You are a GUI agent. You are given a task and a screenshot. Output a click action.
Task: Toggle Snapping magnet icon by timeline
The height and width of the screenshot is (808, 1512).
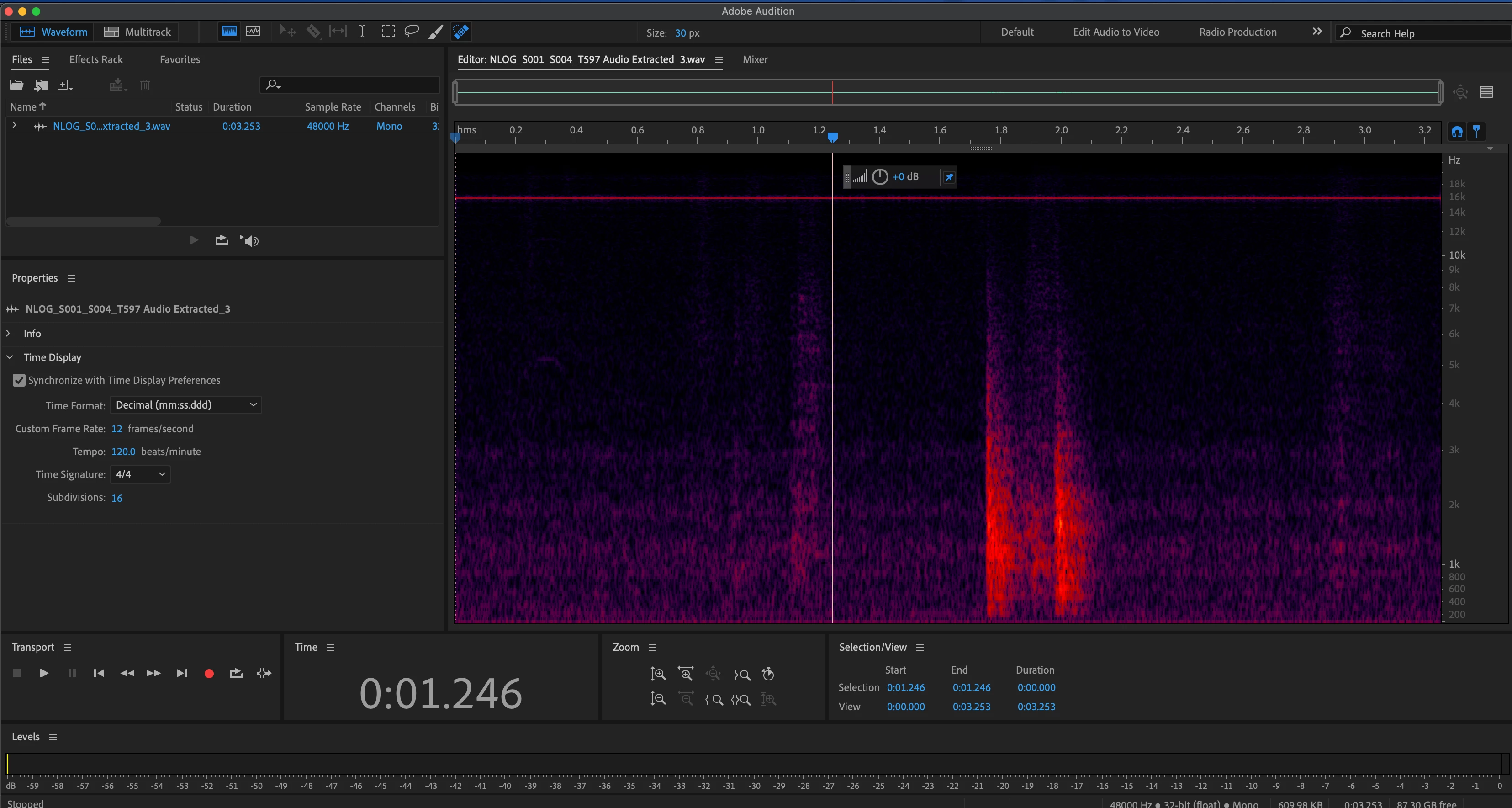1457,132
